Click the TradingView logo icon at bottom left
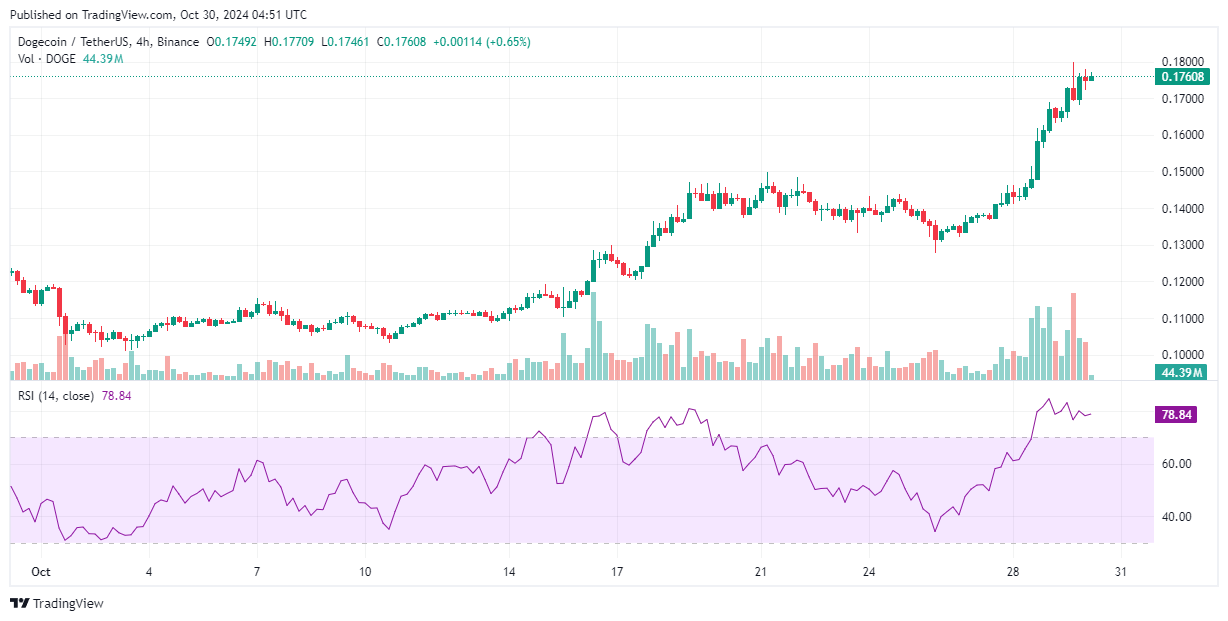Viewport: 1228px width, 621px height. pyautogui.click(x=19, y=604)
